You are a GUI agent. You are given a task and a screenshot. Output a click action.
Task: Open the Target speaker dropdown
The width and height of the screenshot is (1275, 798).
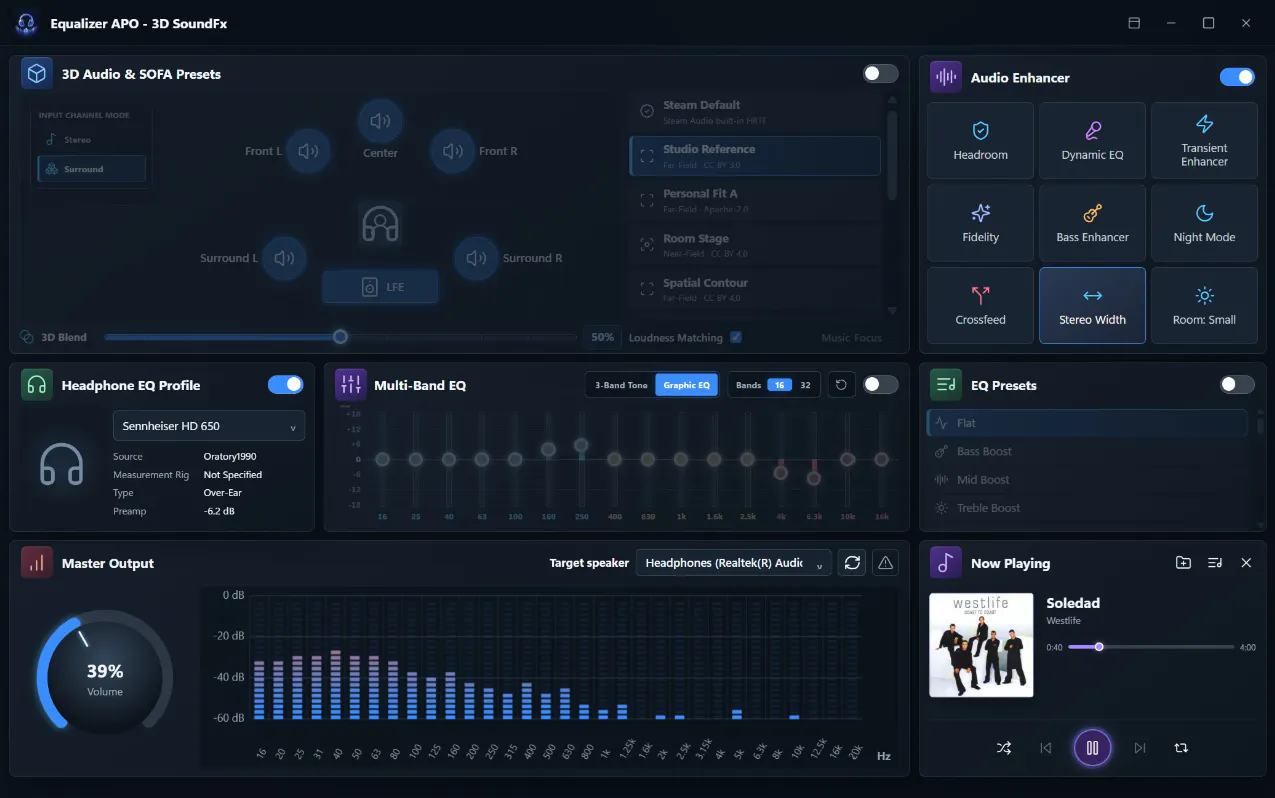(x=734, y=563)
